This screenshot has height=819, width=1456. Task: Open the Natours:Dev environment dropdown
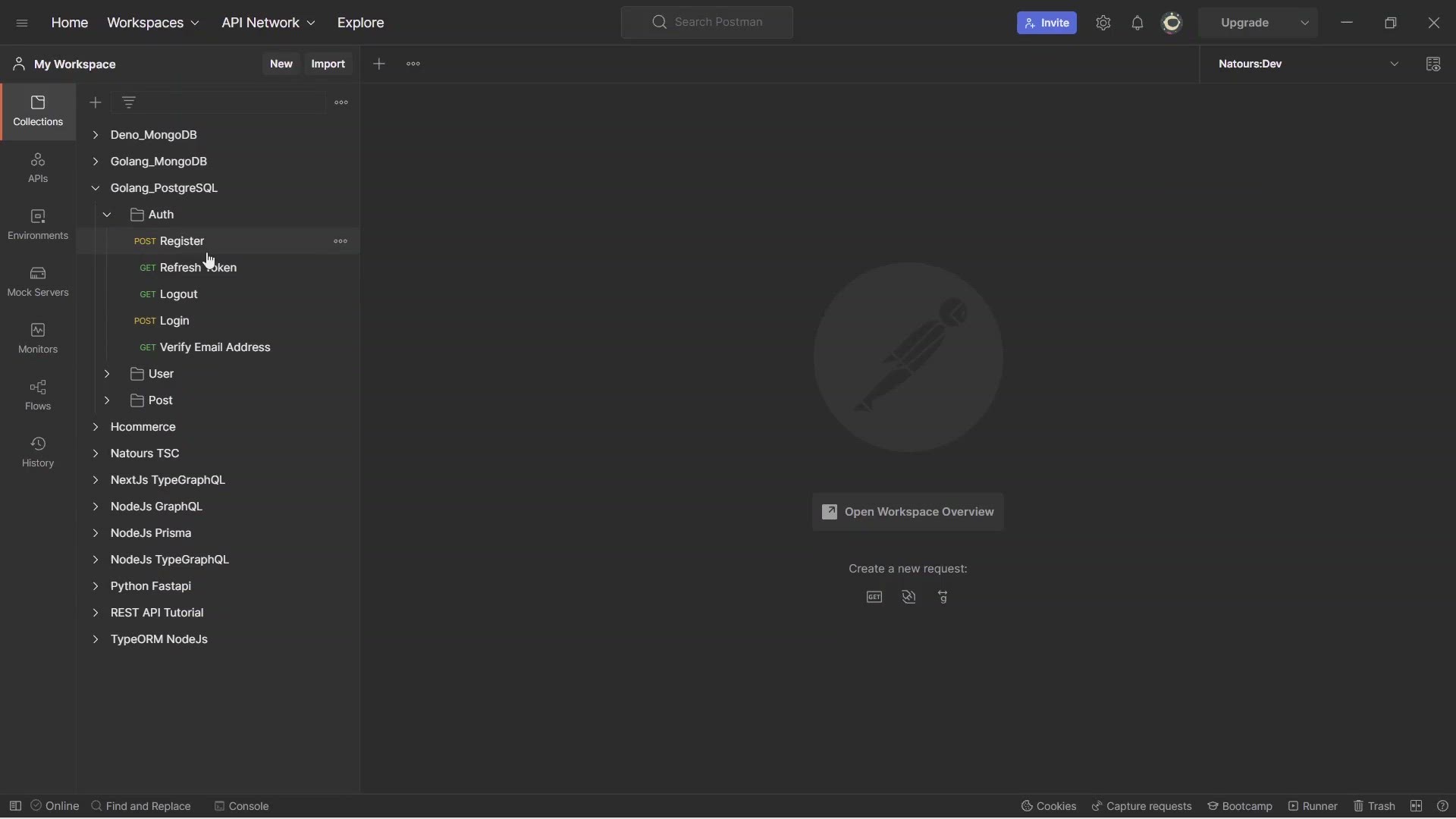click(1310, 64)
